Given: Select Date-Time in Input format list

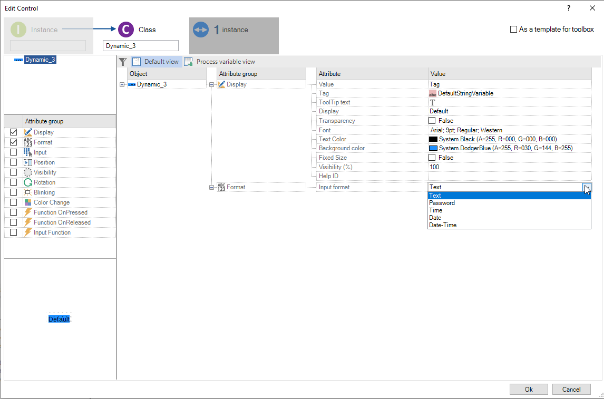Looking at the screenshot, I should 509,225.
